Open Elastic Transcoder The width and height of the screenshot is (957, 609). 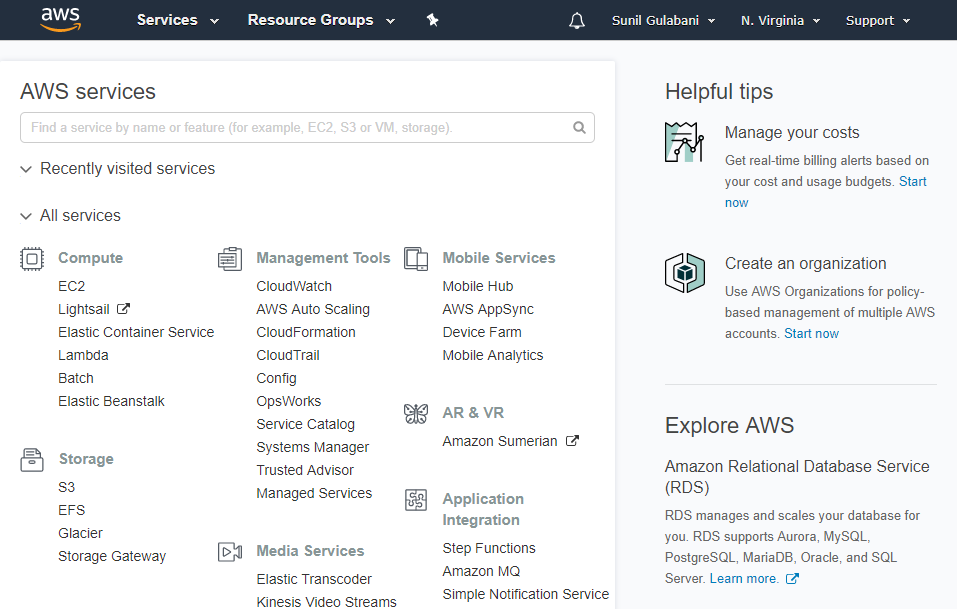(314, 579)
